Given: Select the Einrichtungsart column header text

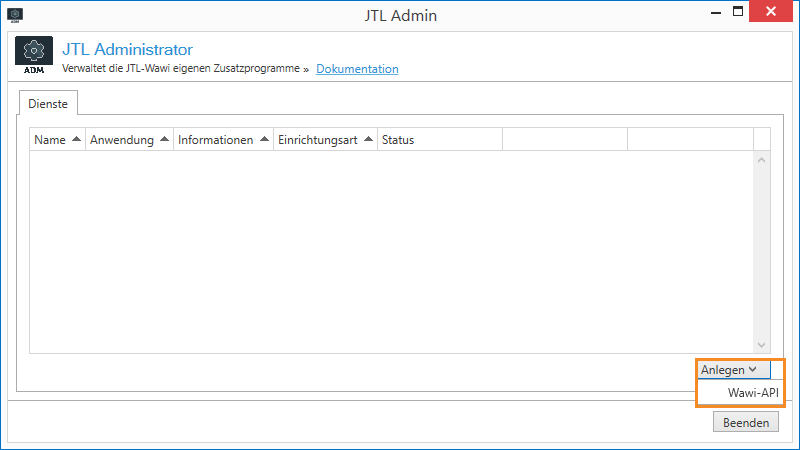Looking at the screenshot, I should [318, 140].
